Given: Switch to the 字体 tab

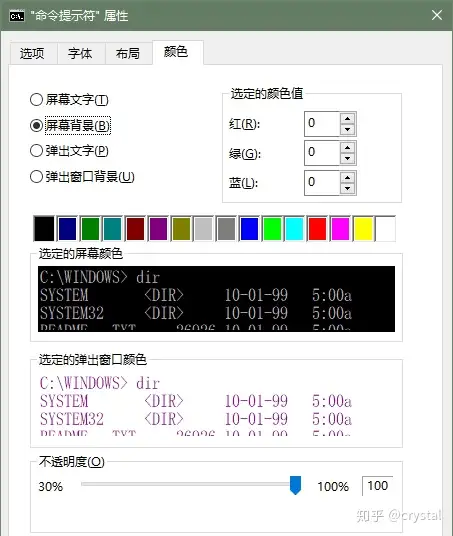Looking at the screenshot, I should pyautogui.click(x=80, y=54).
